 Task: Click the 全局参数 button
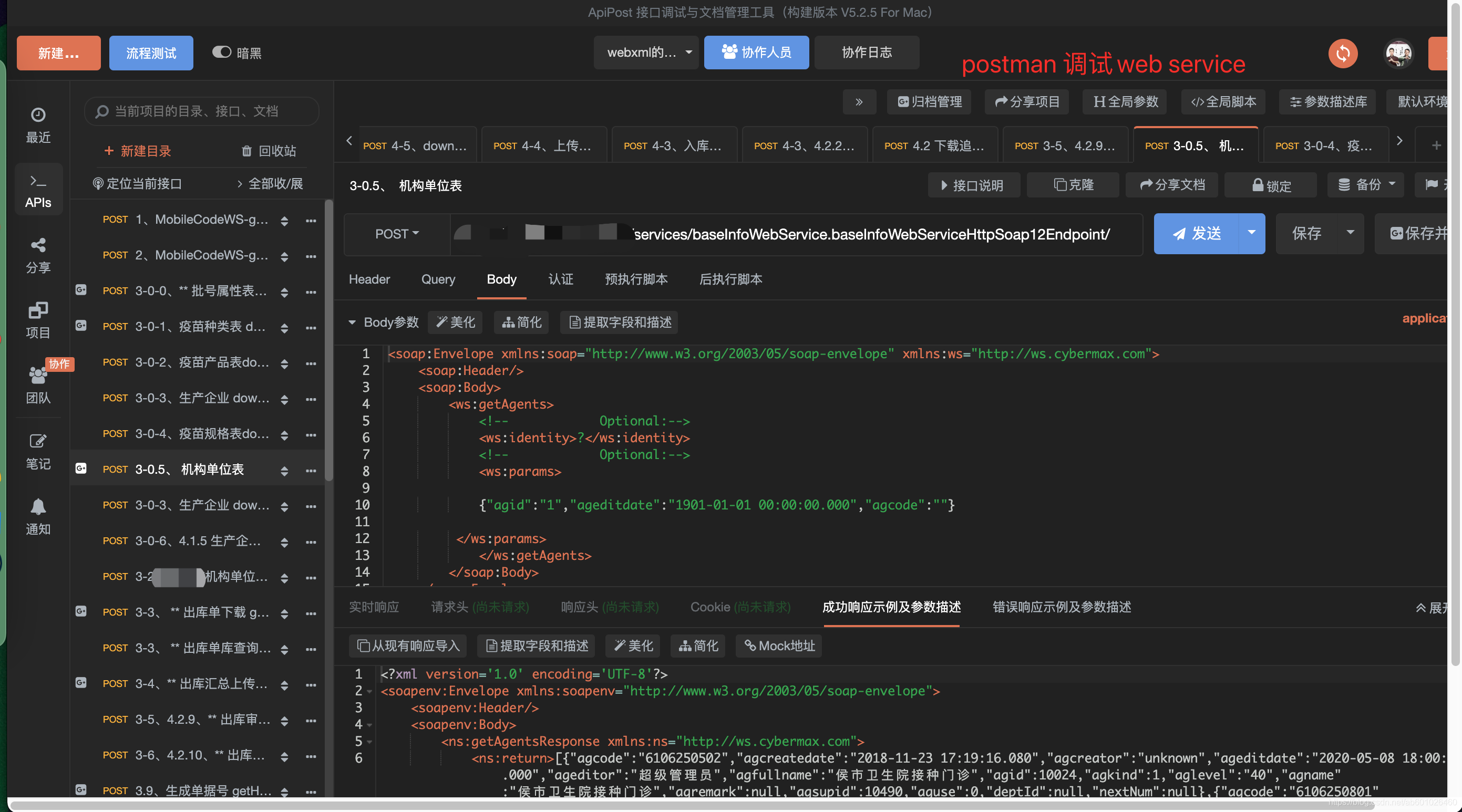tap(1126, 101)
